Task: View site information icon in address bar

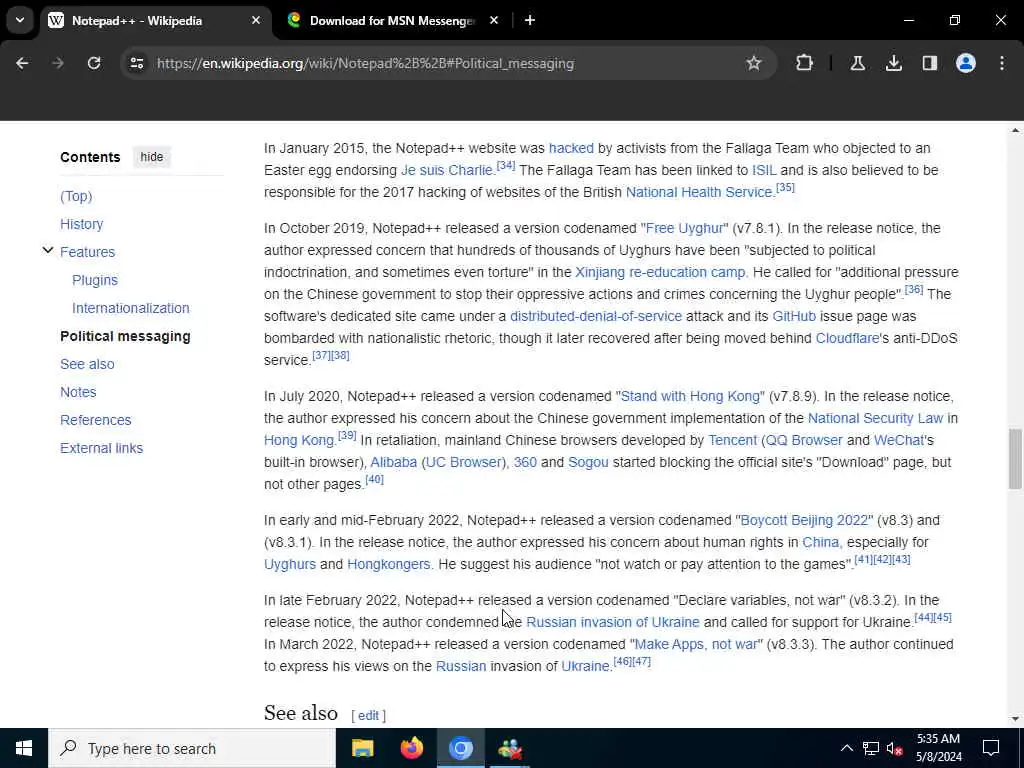Action: point(136,63)
